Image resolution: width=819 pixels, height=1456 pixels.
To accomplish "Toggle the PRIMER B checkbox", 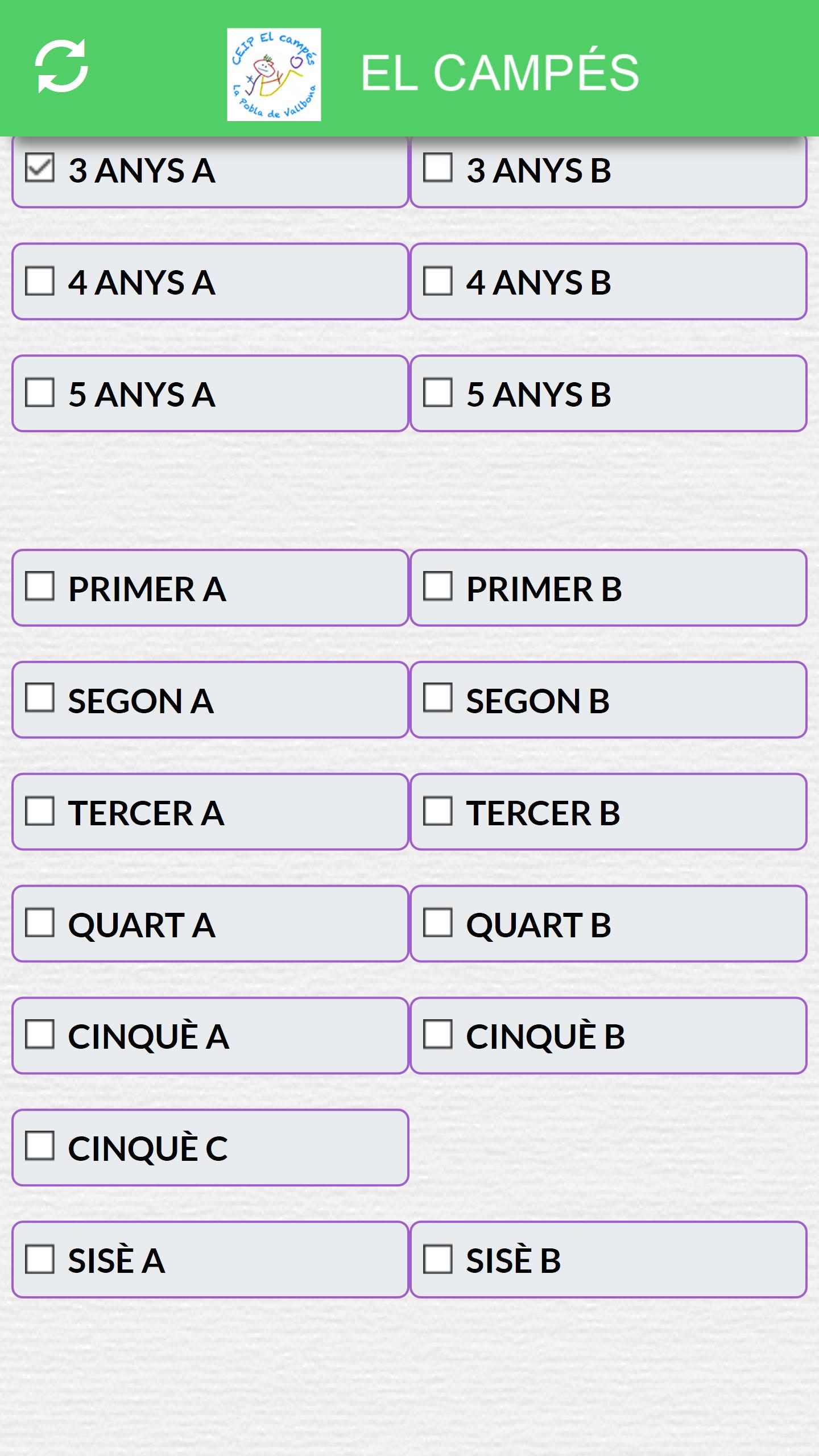I will 438,586.
